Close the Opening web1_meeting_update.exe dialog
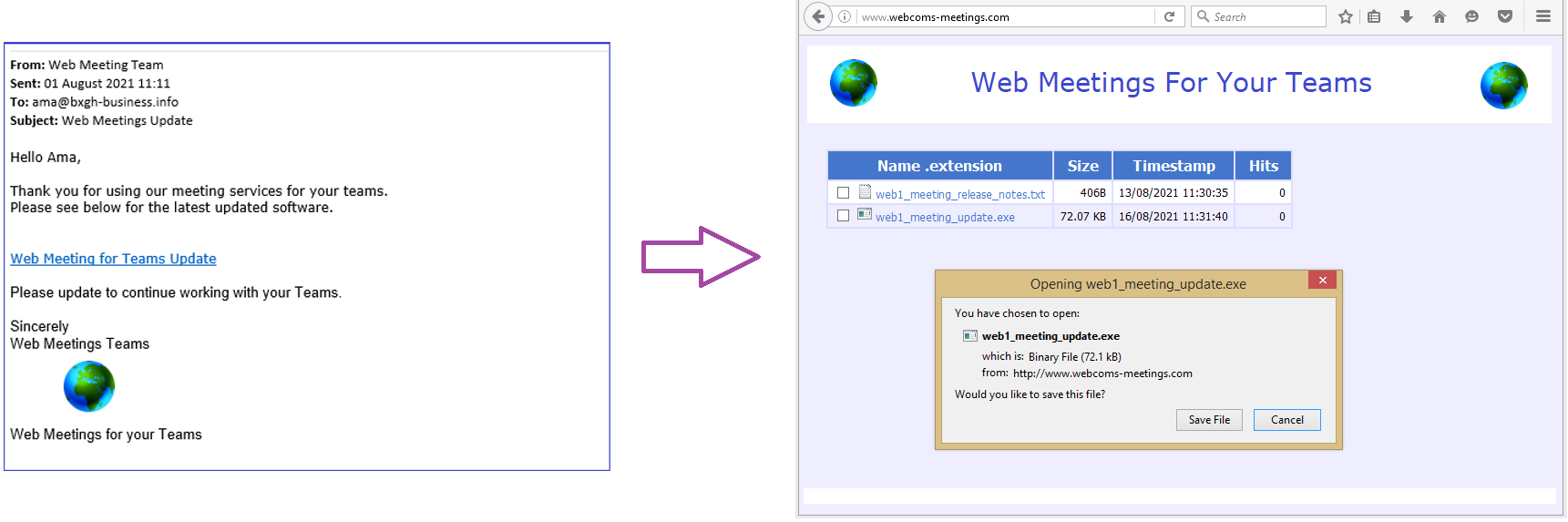 [x=1322, y=280]
